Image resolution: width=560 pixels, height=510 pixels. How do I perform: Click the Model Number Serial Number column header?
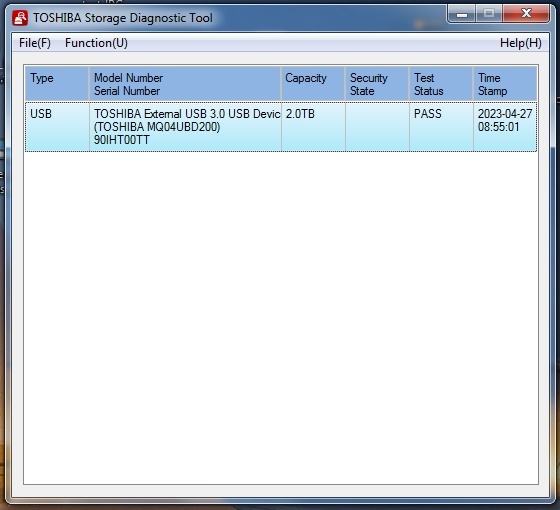tap(185, 83)
